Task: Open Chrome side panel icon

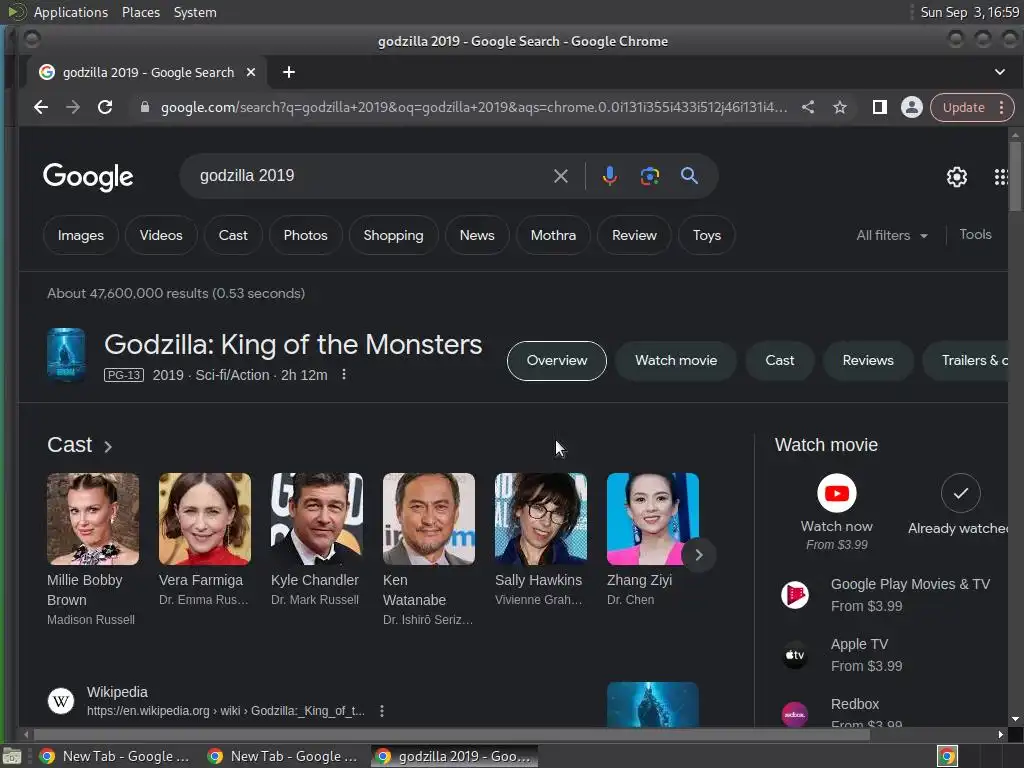Action: tap(880, 107)
